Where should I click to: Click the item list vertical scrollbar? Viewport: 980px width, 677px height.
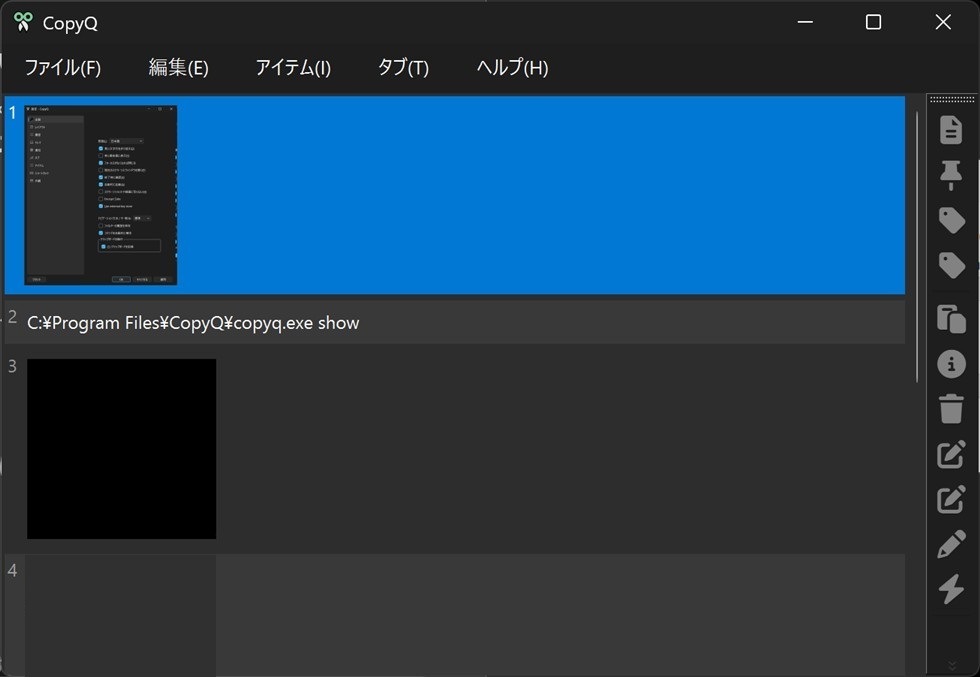[x=917, y=247]
